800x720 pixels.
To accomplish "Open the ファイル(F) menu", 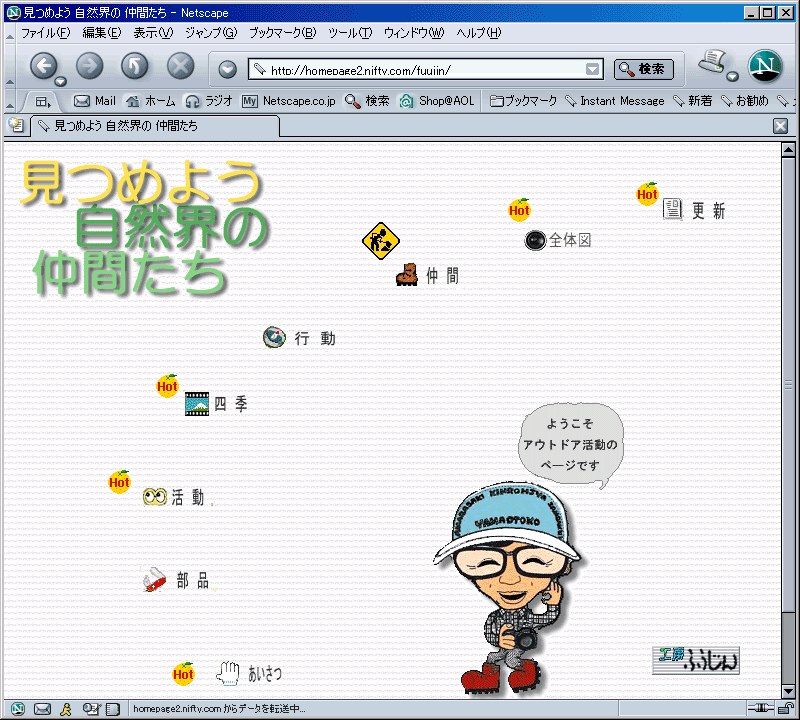I will [x=45, y=33].
